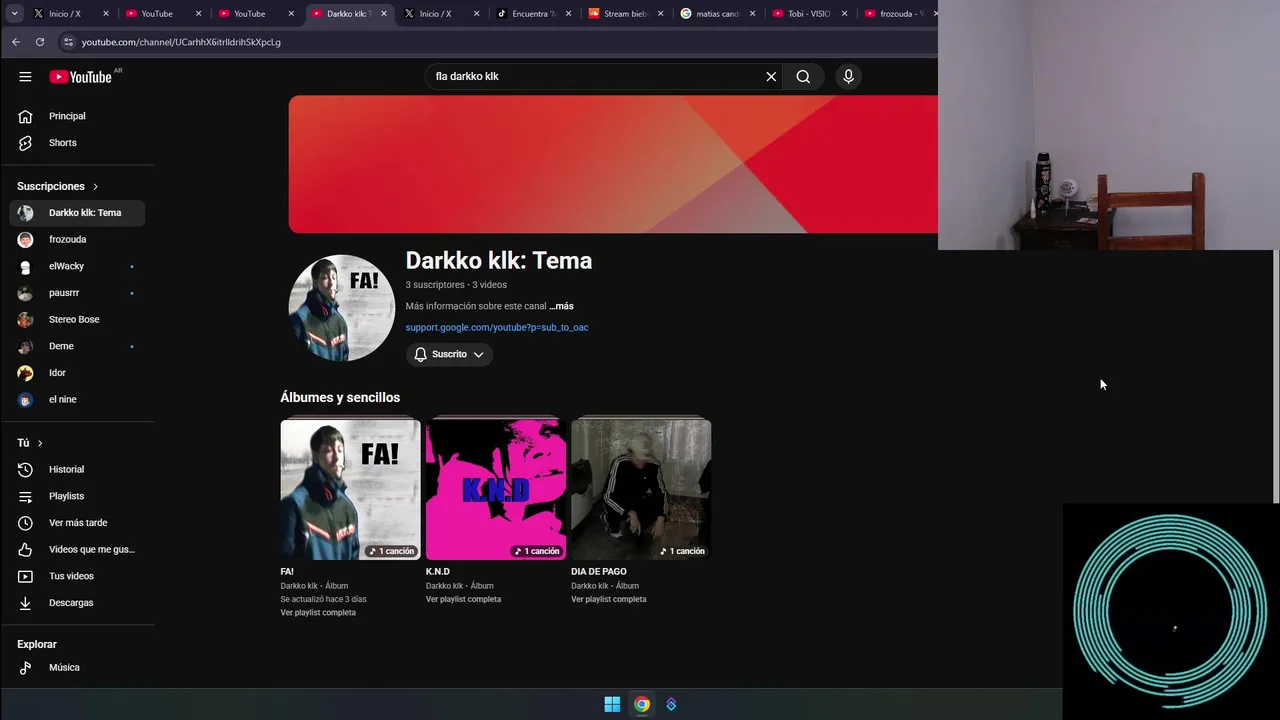Screen dimensions: 1280x720
Task: Click the browser back arrow
Action: (16, 42)
